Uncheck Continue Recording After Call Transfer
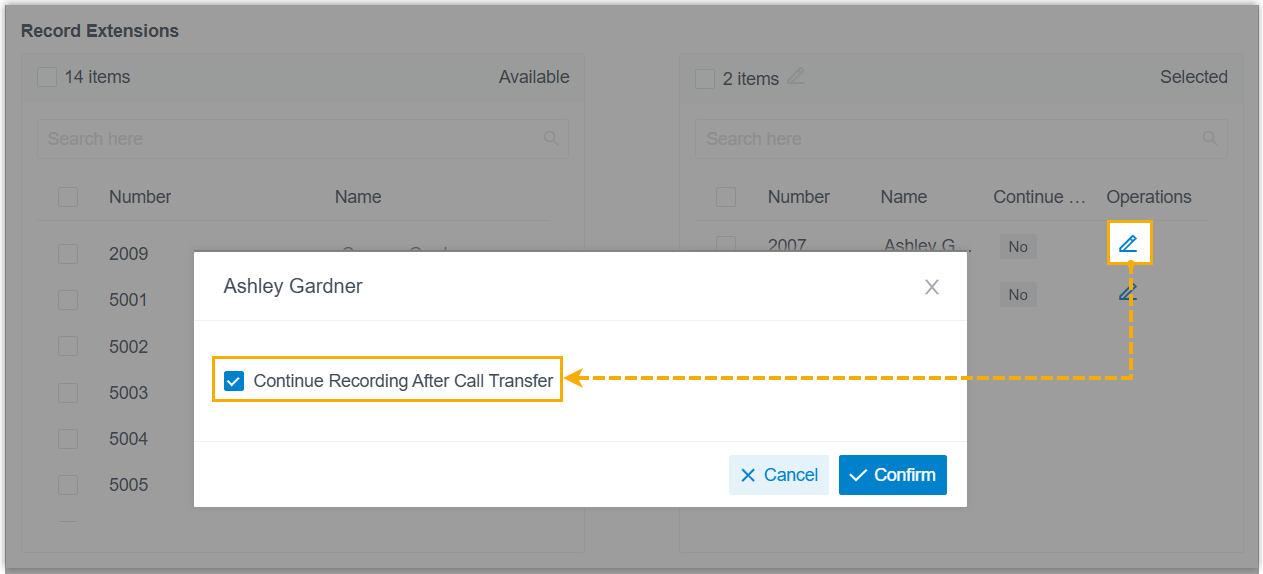The height and width of the screenshot is (574, 1263). coord(234,381)
